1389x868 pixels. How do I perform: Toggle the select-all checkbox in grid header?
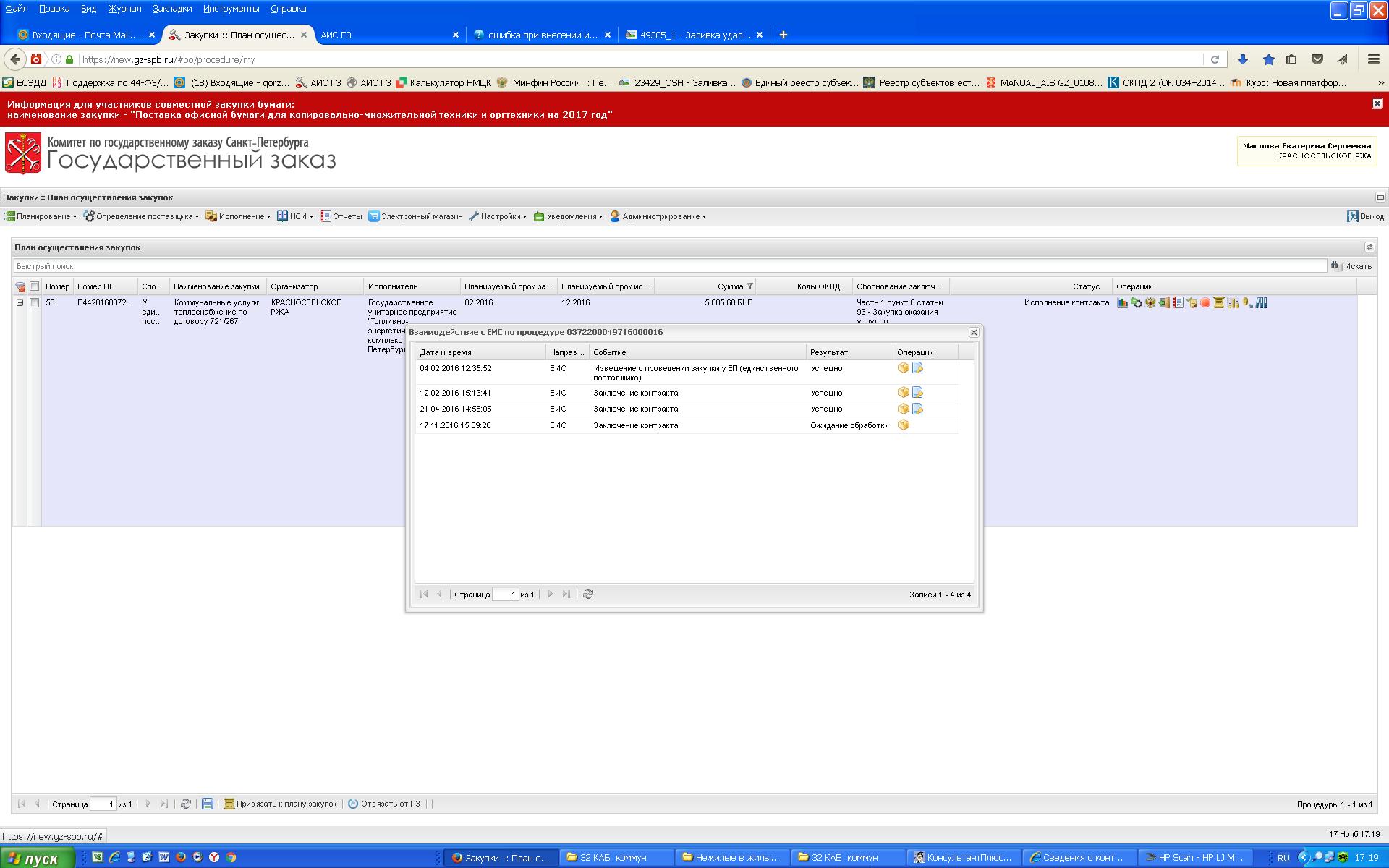click(x=34, y=286)
